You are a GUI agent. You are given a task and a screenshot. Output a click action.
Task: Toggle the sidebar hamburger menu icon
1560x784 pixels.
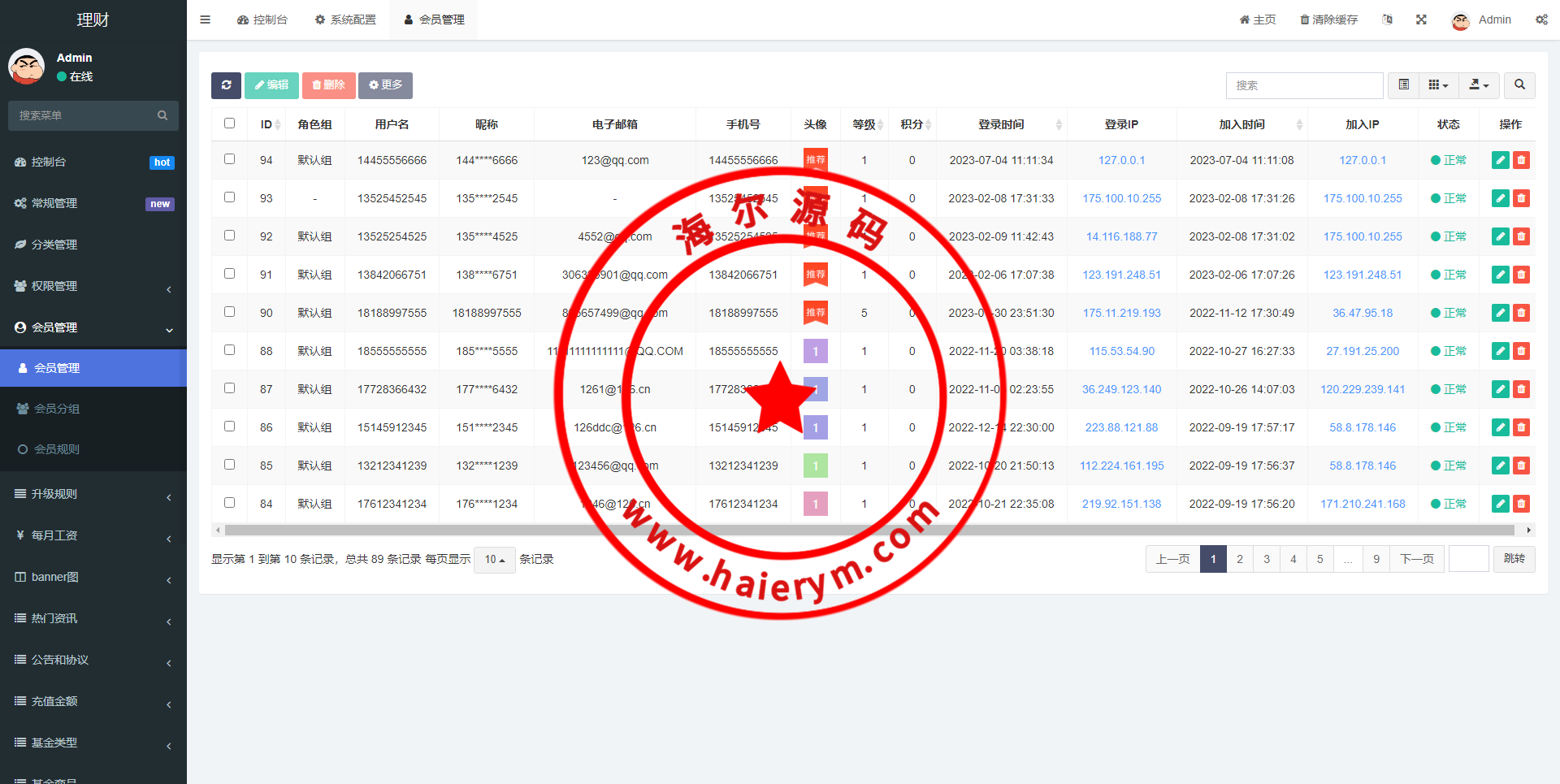(206, 19)
